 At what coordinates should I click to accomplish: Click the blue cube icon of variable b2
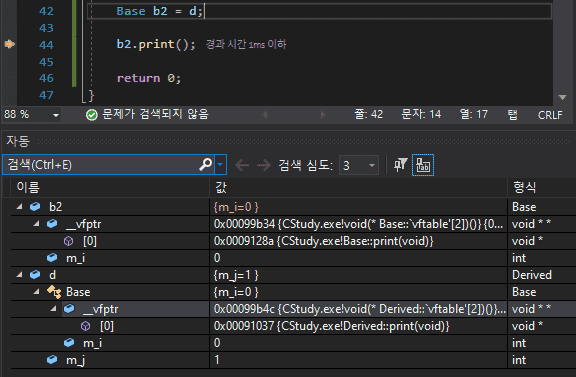(x=35, y=207)
